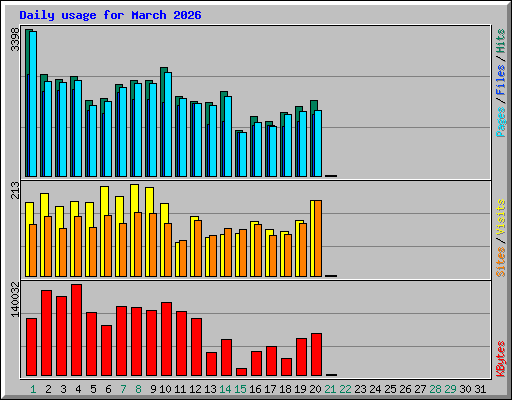Click day label 17 on the x-axis
Viewport: 512px width, 400px height.
pyautogui.click(x=270, y=389)
